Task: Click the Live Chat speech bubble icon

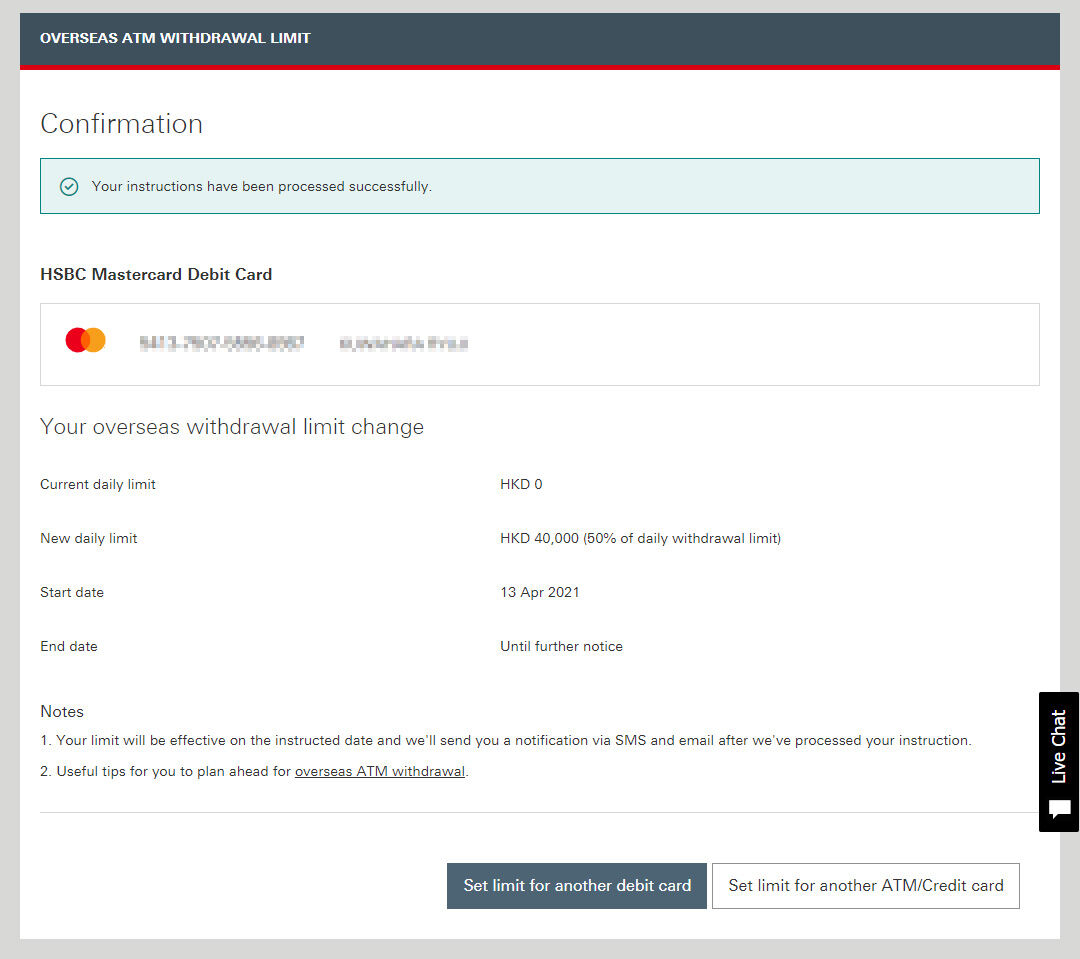Action: click(1059, 808)
